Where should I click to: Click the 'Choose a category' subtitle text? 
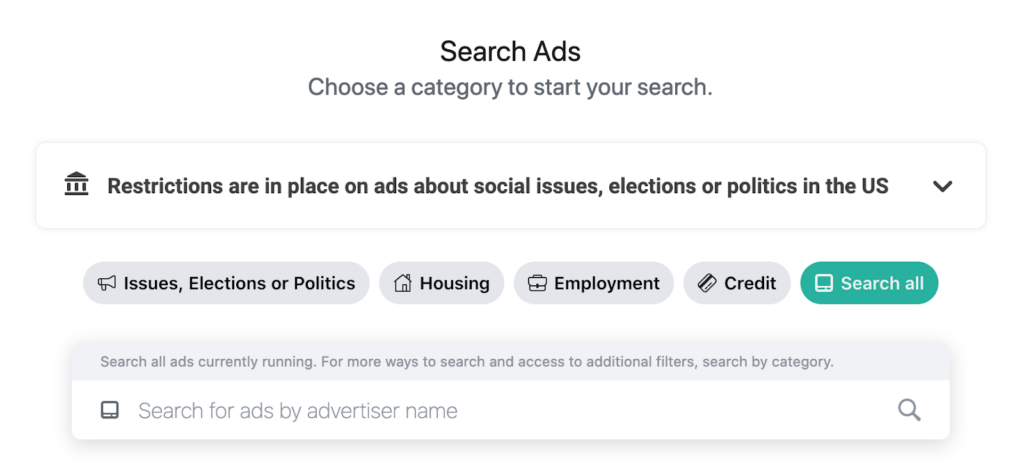(x=510, y=87)
